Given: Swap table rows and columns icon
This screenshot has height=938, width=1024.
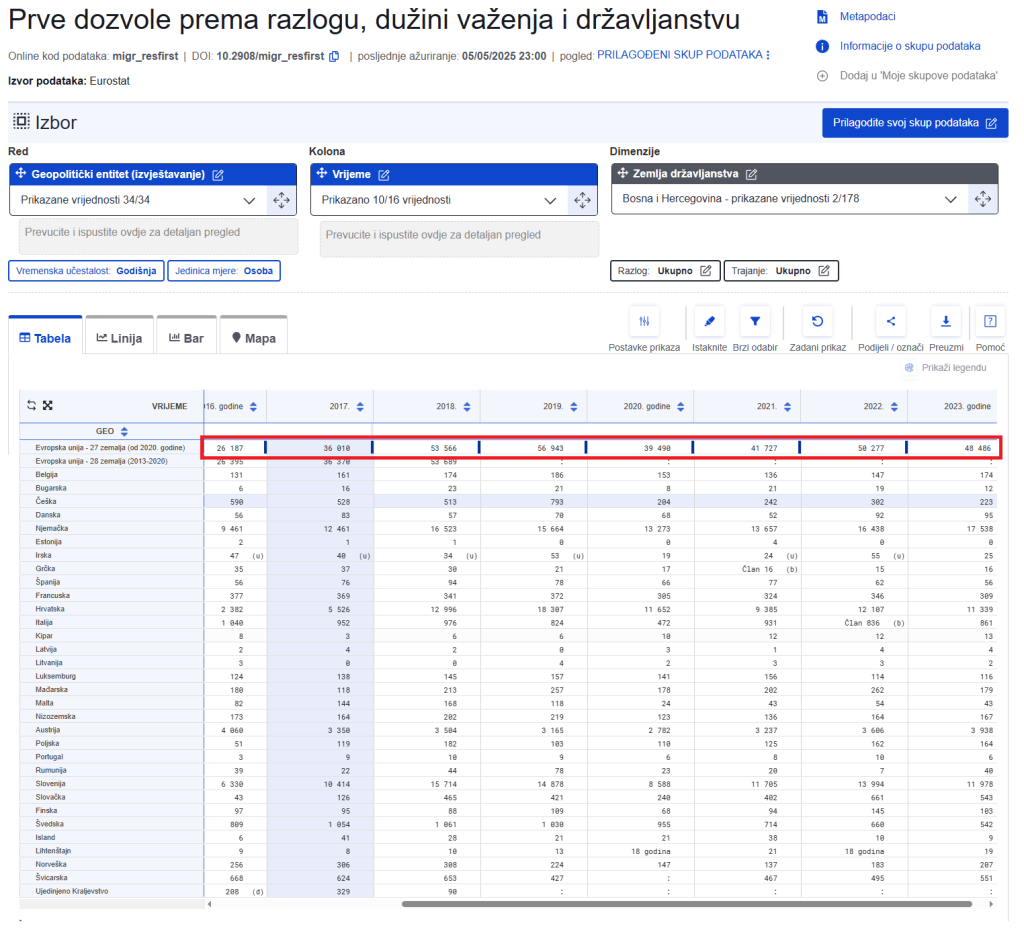Looking at the screenshot, I should [31, 406].
